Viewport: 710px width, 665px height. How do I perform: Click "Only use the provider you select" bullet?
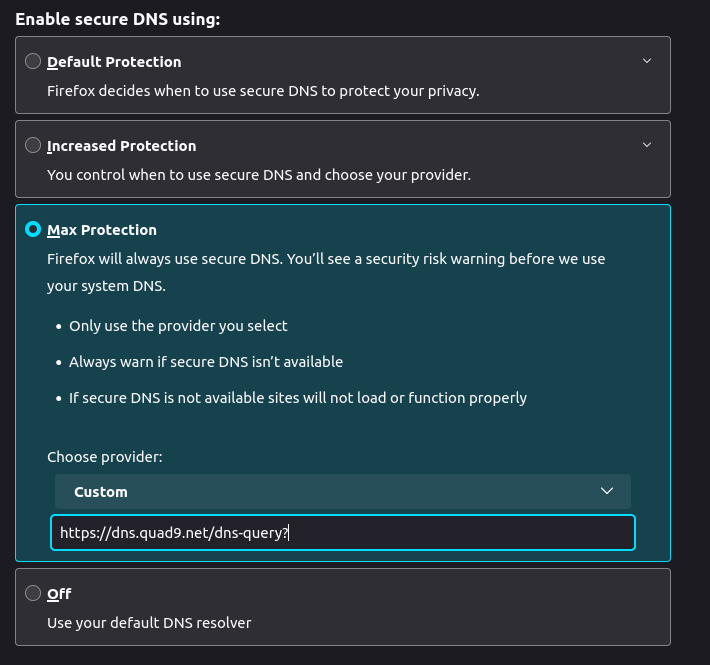click(178, 326)
